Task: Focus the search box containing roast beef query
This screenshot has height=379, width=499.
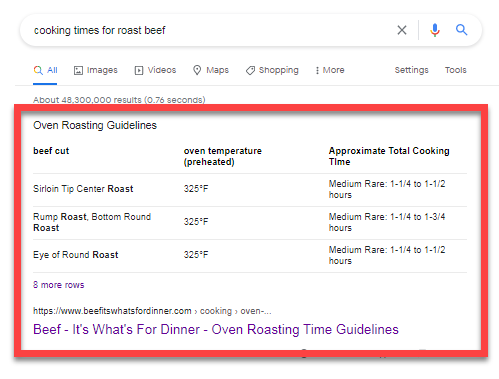Action: point(213,30)
